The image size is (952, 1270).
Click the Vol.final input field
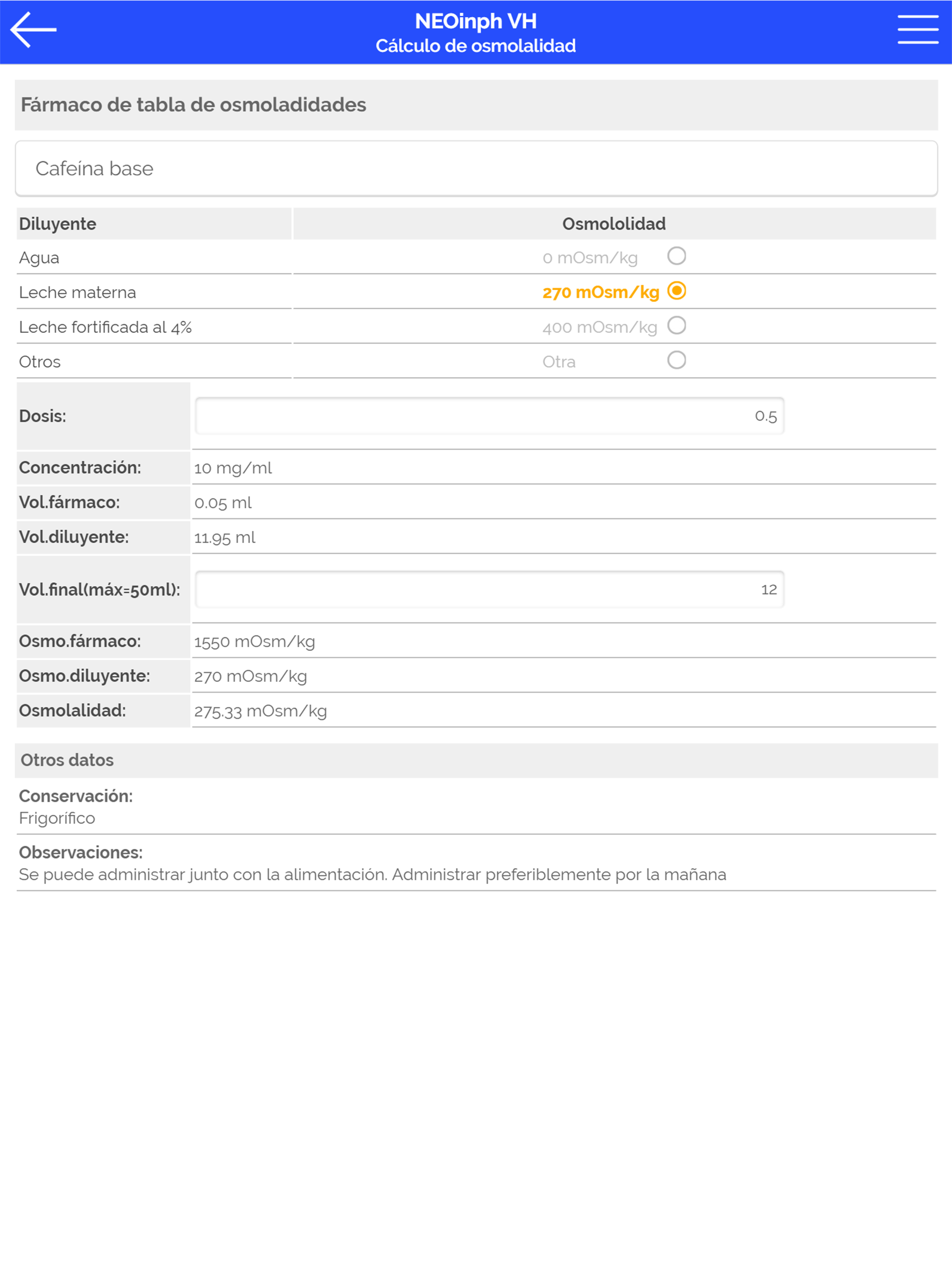[x=489, y=589]
